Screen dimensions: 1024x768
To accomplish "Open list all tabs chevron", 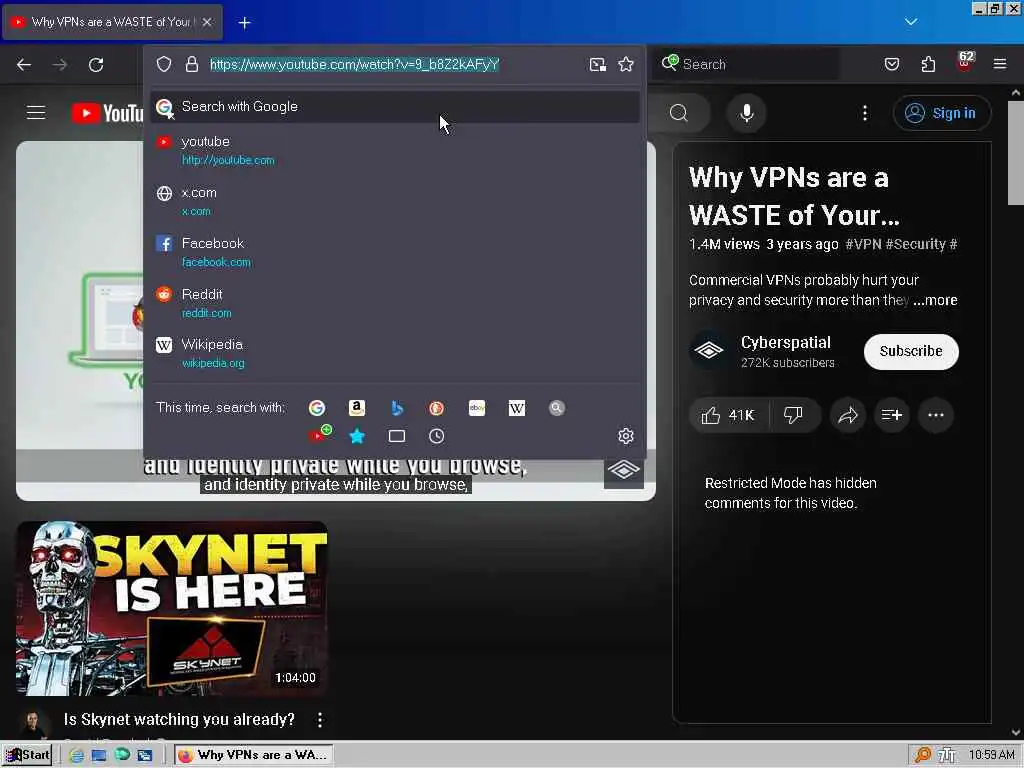I will tap(911, 22).
